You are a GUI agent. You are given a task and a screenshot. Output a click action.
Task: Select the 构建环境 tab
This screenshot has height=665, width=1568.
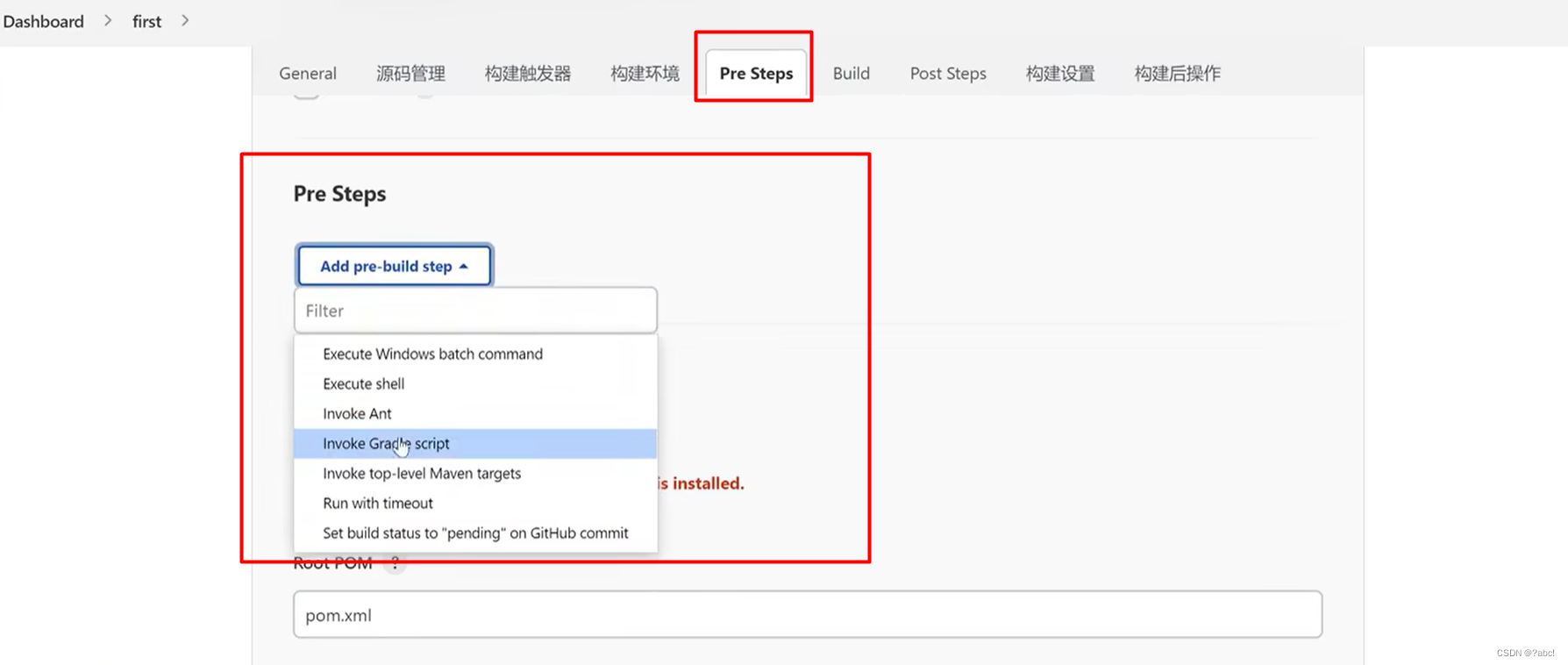click(645, 74)
